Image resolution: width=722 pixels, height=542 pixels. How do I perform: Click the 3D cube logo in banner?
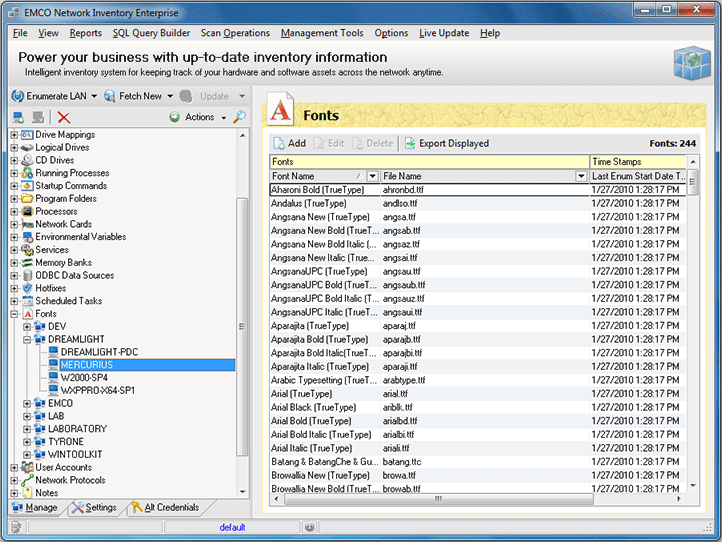pyautogui.click(x=691, y=64)
